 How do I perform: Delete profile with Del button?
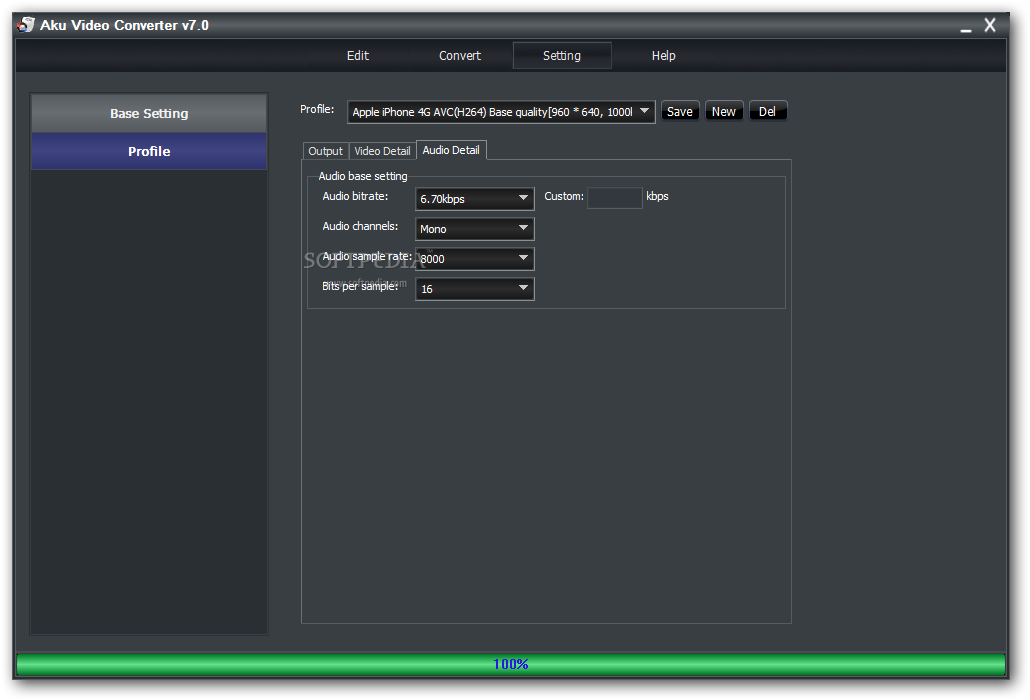[767, 112]
